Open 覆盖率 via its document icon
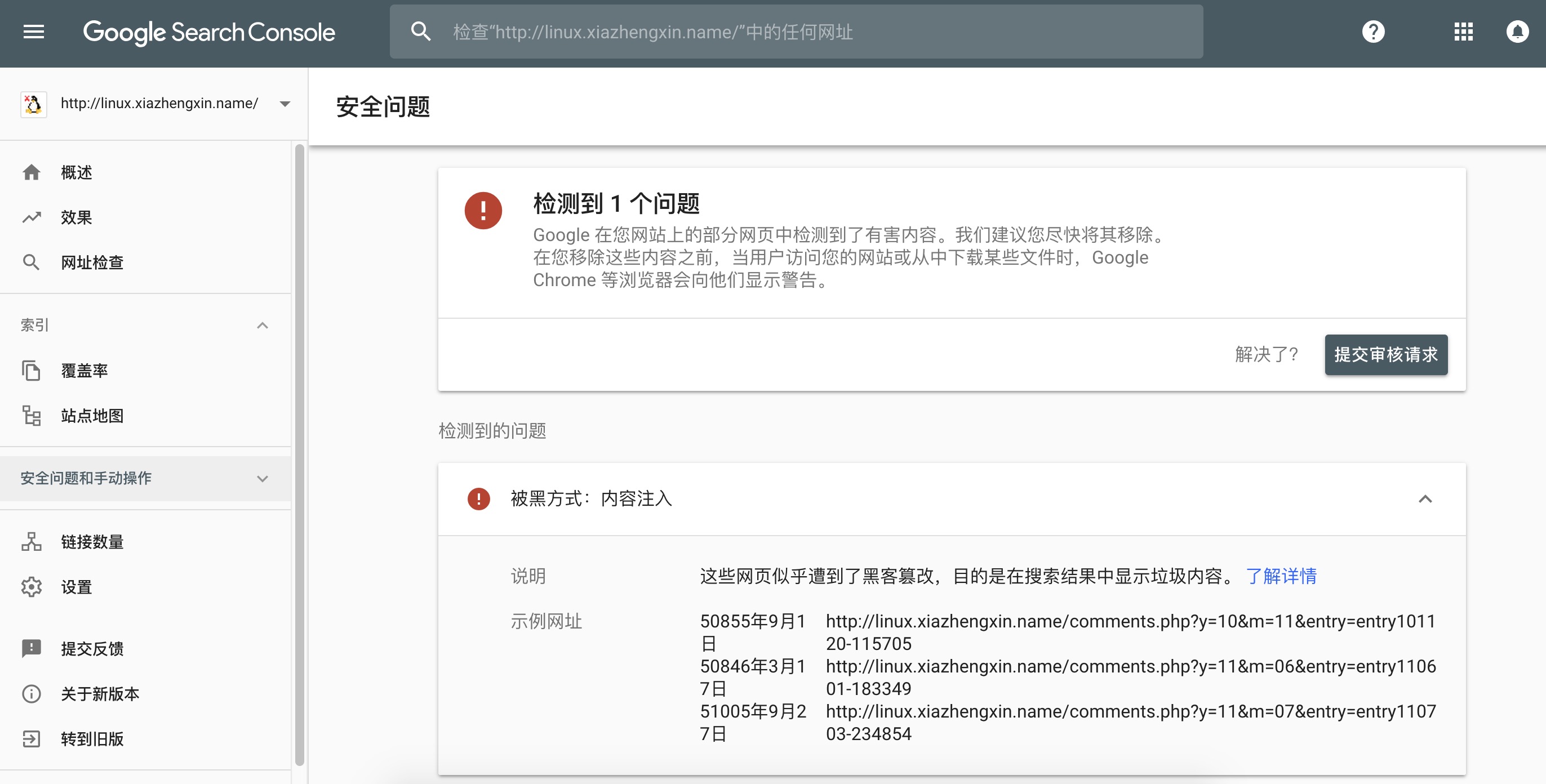The image size is (1546, 784). click(32, 371)
